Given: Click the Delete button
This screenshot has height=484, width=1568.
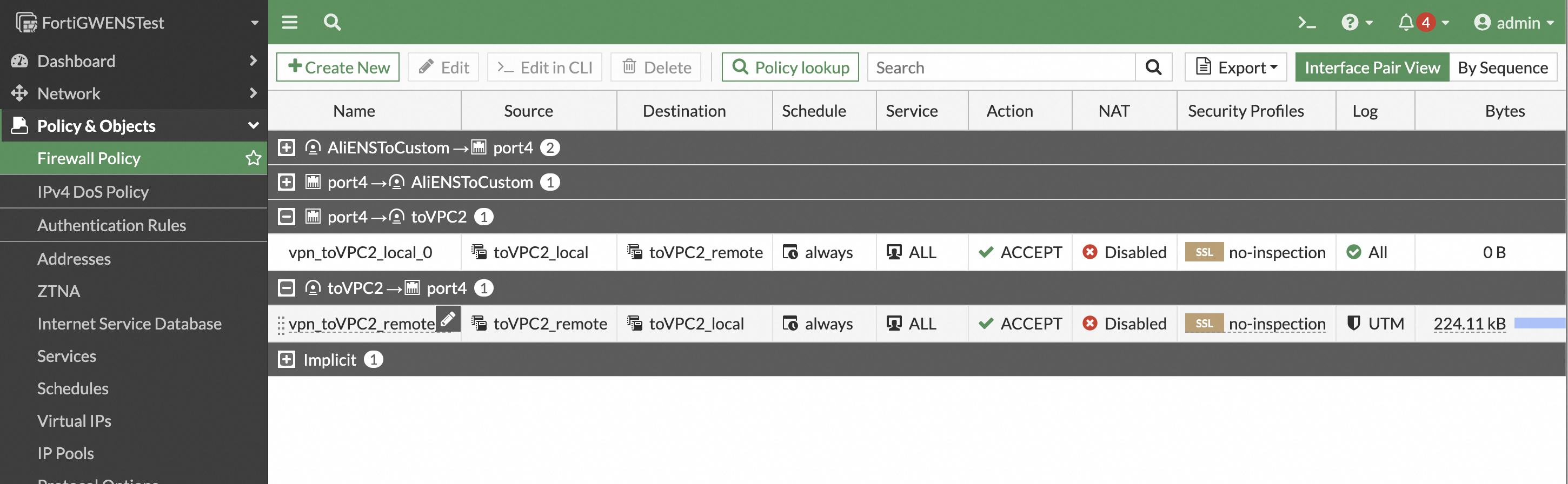Looking at the screenshot, I should point(656,67).
